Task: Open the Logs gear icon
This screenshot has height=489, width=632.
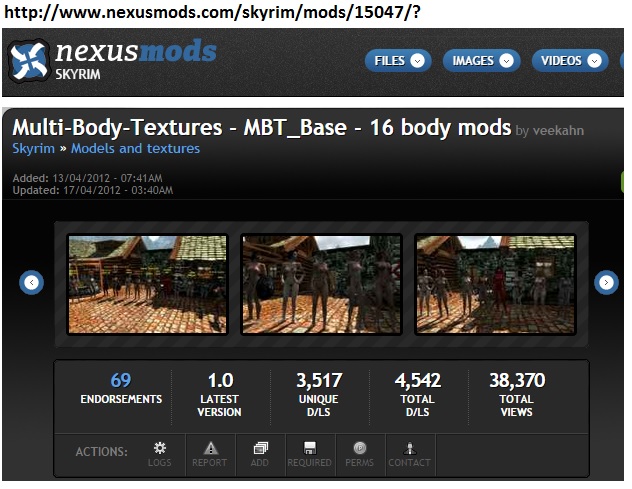Action: (x=160, y=448)
